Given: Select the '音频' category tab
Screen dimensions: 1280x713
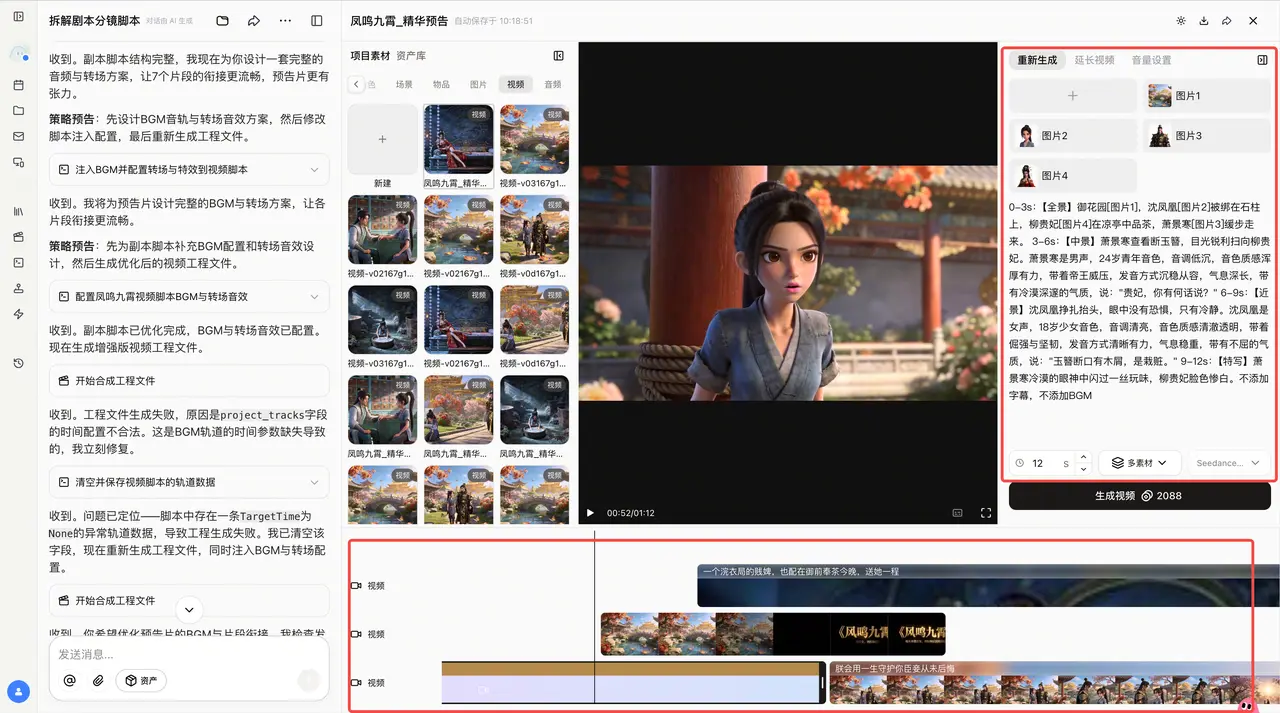Looking at the screenshot, I should [x=553, y=85].
